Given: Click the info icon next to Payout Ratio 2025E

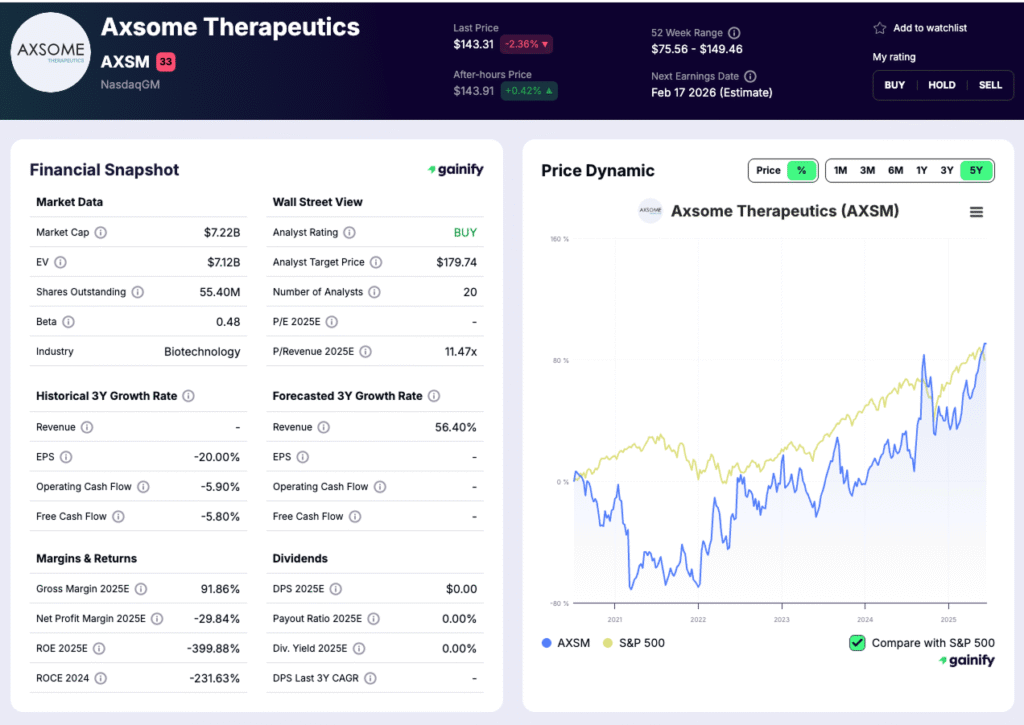Looking at the screenshot, I should tap(372, 618).
